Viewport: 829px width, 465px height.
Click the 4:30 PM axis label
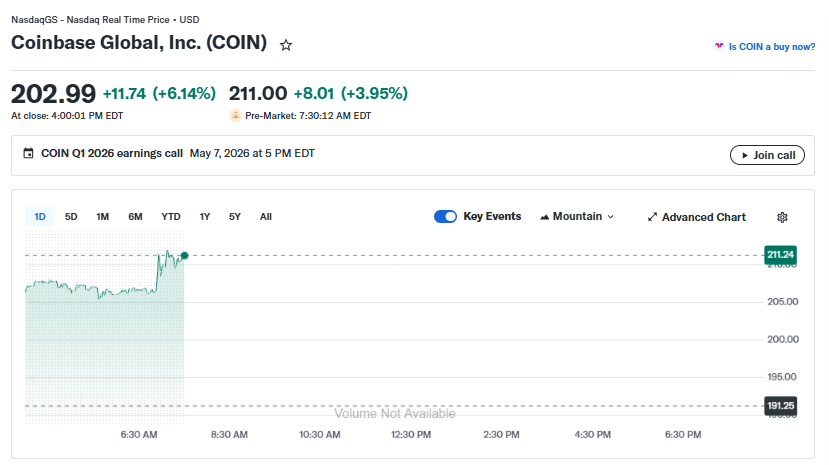(592, 434)
